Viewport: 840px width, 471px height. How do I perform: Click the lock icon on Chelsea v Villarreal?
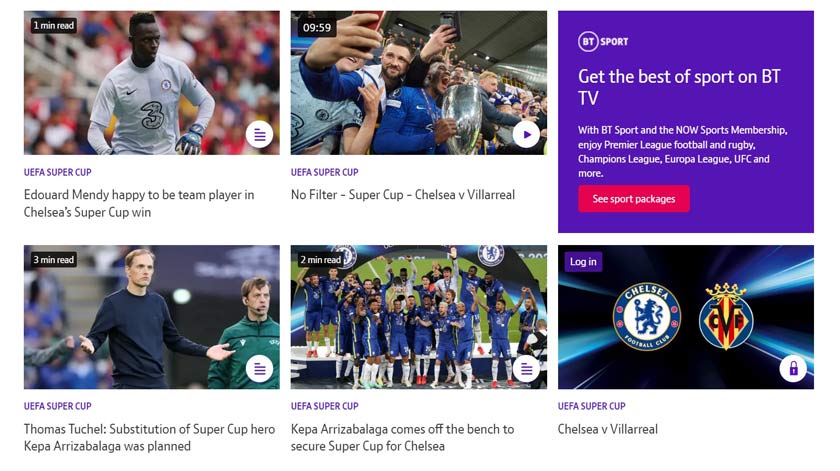[793, 368]
